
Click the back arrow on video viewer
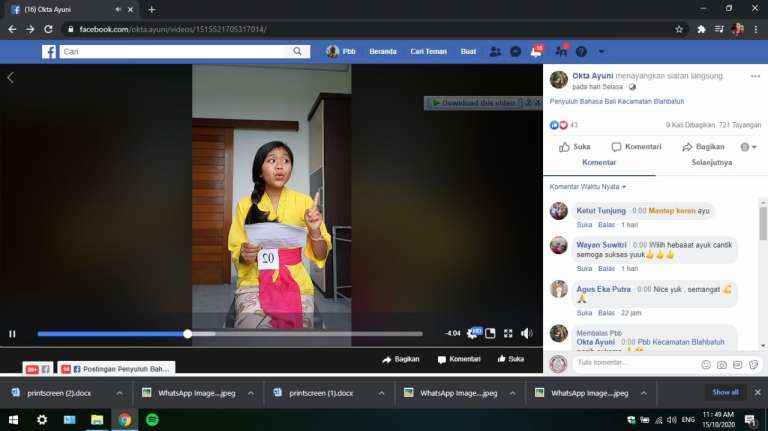[11, 77]
